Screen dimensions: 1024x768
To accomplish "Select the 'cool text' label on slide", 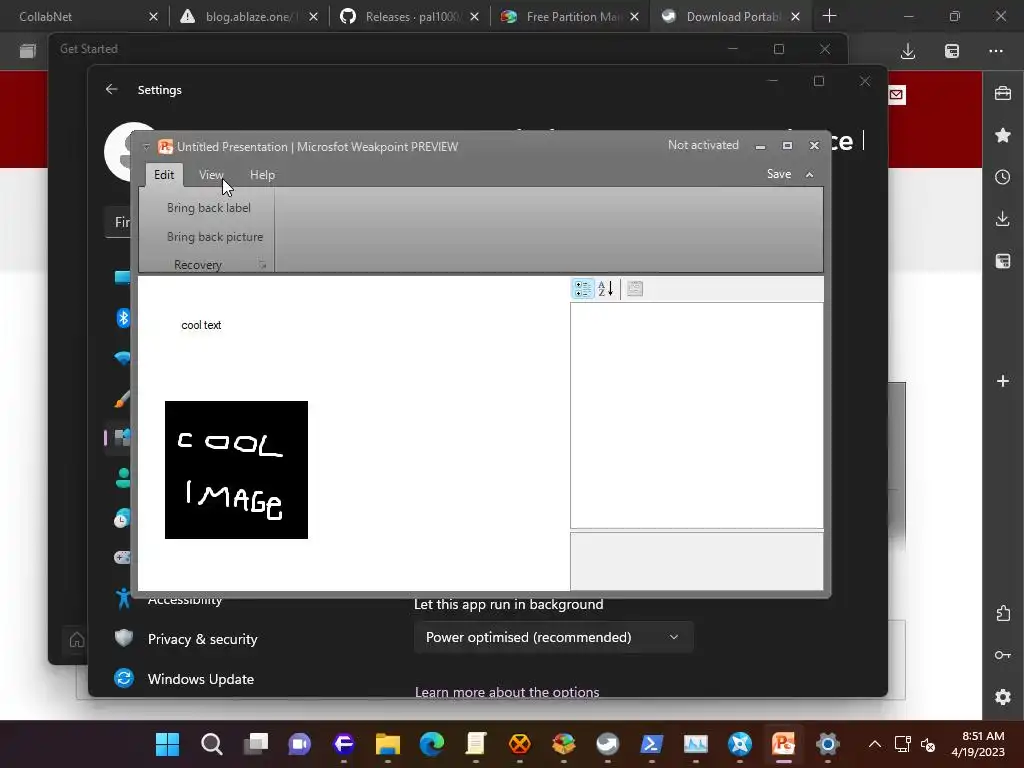I will point(201,325).
